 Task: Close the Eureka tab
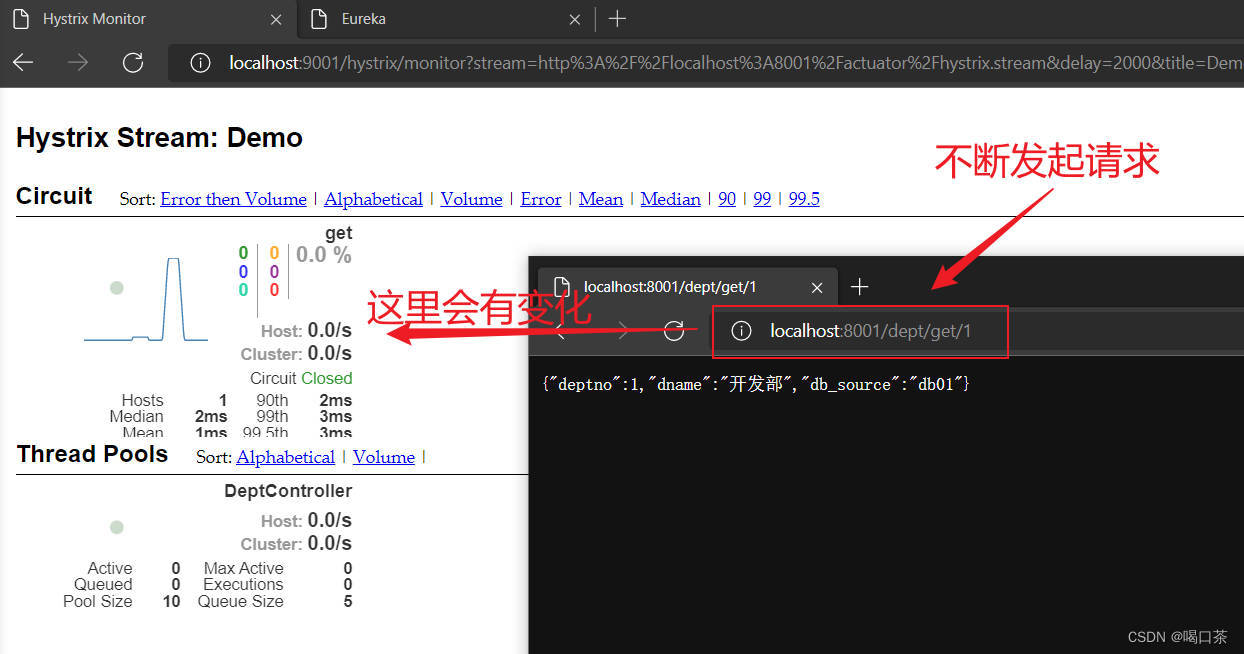pyautogui.click(x=575, y=19)
